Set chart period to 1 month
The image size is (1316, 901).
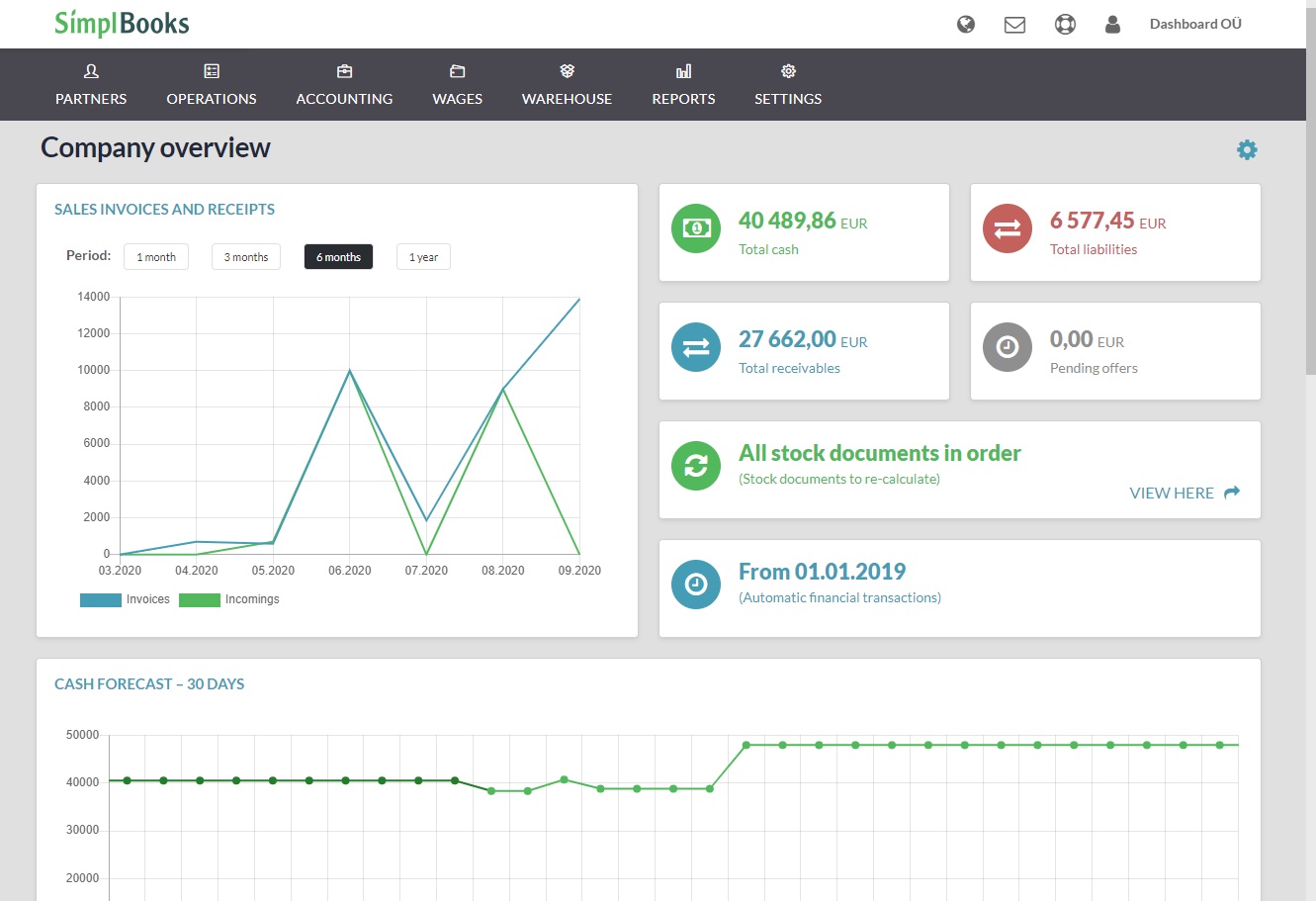[x=156, y=257]
